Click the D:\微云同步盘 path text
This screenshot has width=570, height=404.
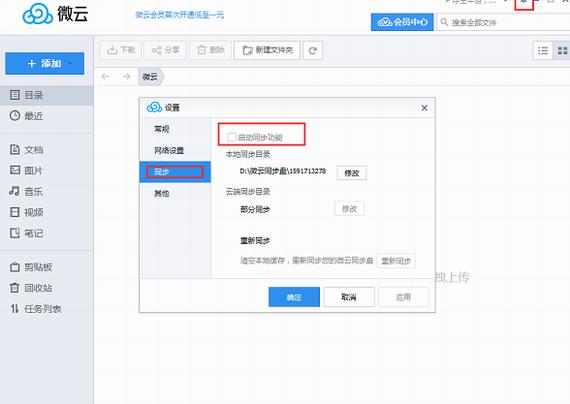coord(283,171)
